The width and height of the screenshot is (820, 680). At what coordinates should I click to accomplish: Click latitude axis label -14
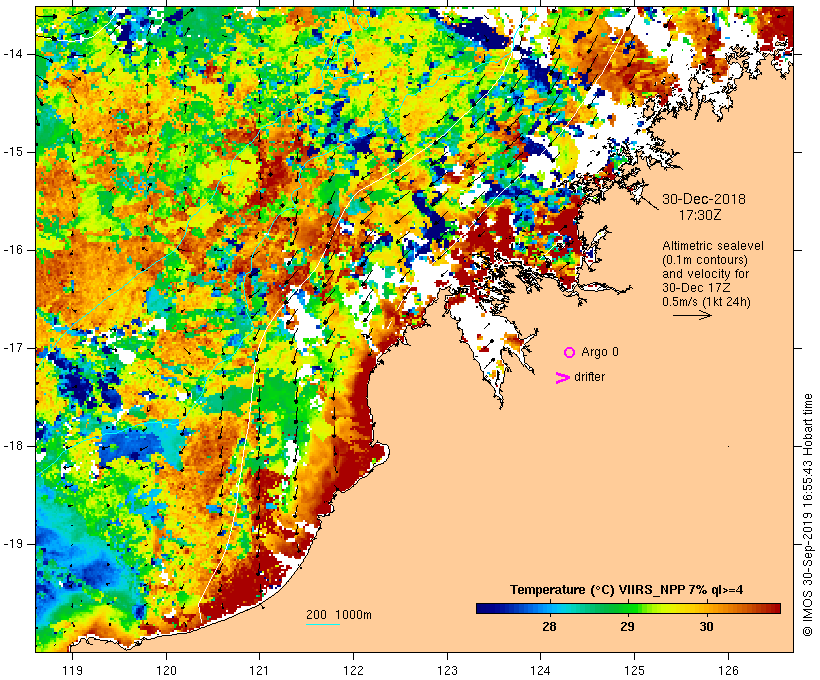13,54
